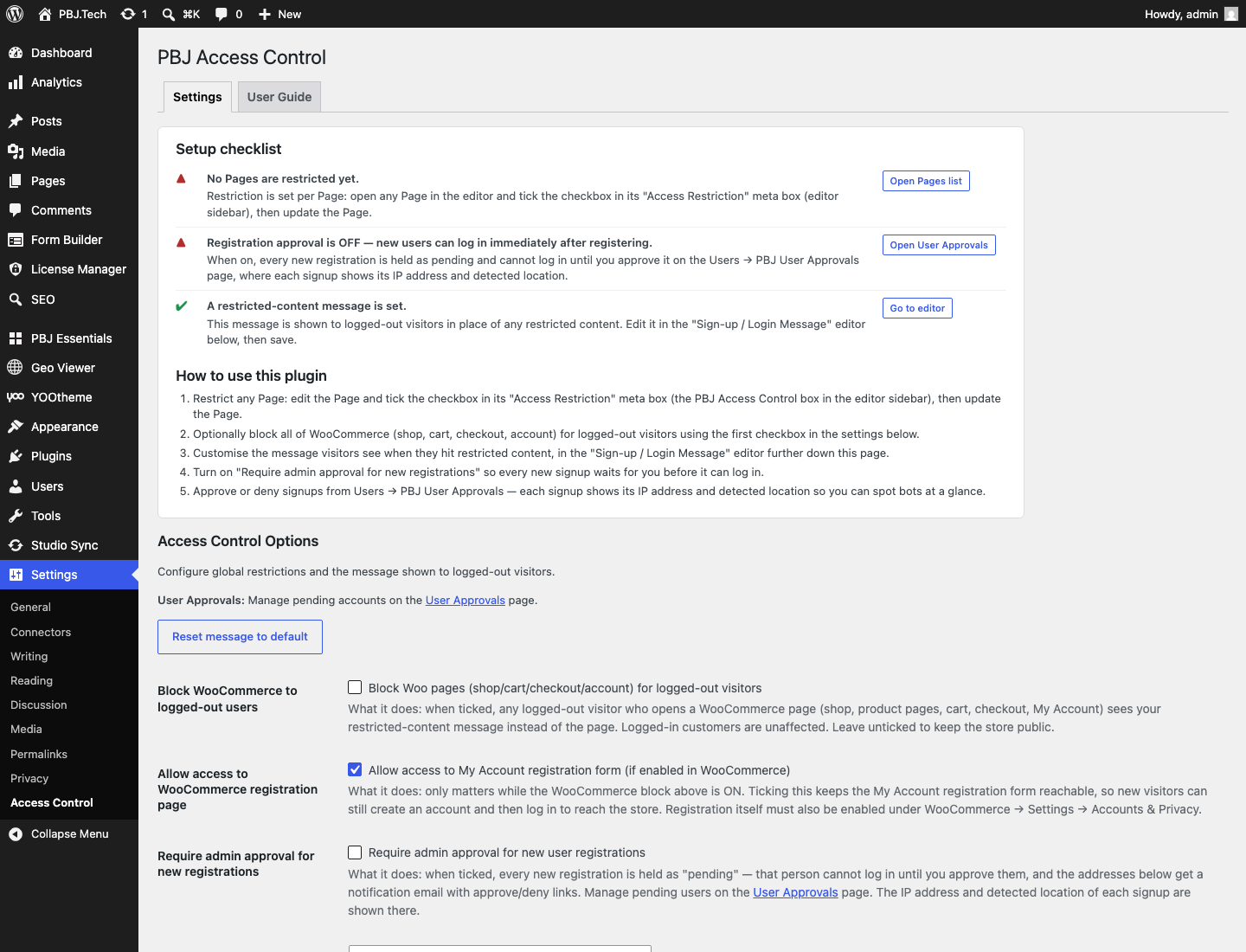Click the updates circular arrows icon
The height and width of the screenshot is (952, 1246).
click(128, 14)
